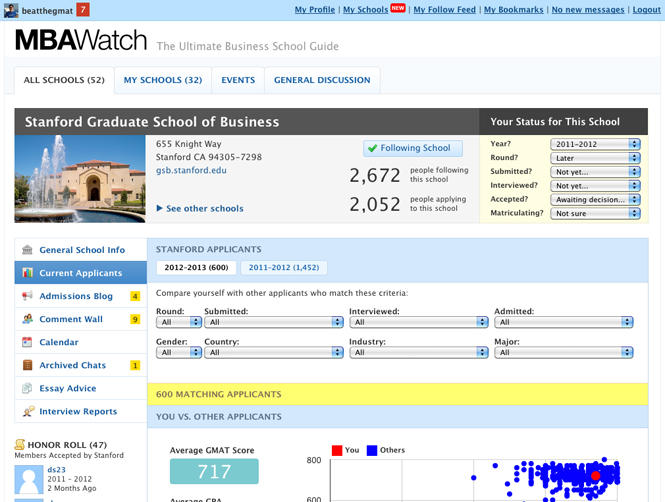665x502 pixels.
Task: Open My Follow Feed link
Action: point(444,10)
